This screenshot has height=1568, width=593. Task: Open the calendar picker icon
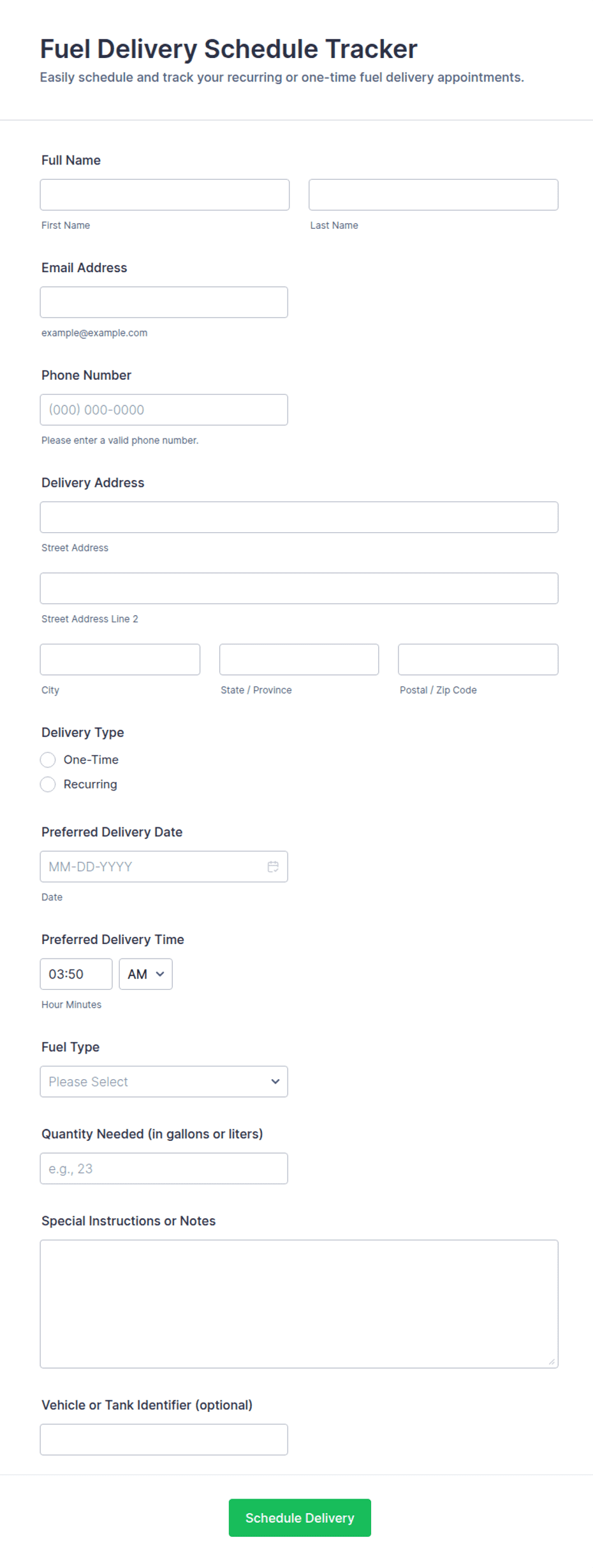[273, 866]
